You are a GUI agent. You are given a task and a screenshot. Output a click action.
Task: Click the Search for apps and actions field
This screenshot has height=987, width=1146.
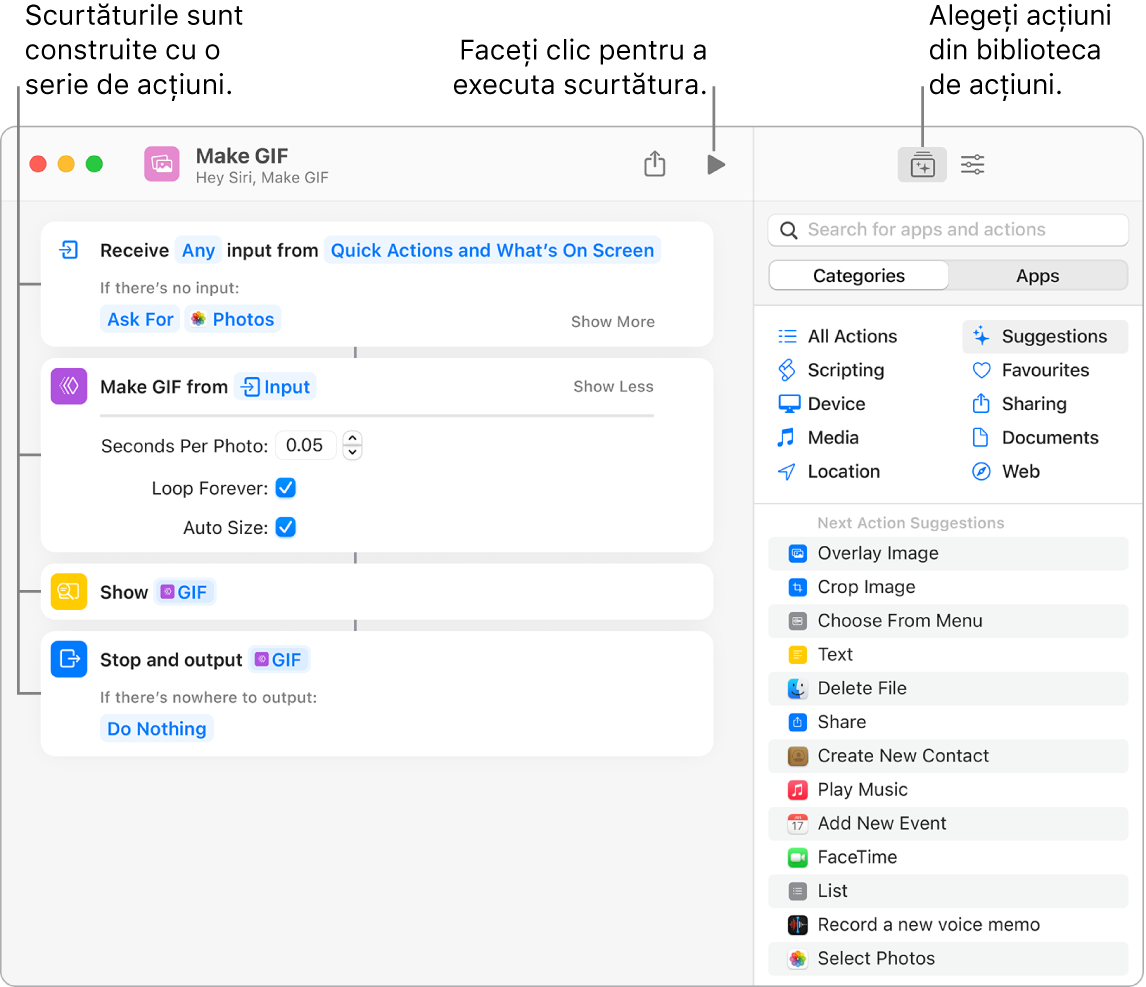(948, 230)
